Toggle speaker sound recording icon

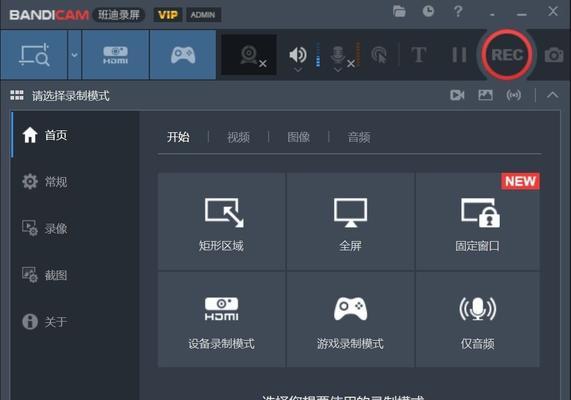[x=298, y=54]
